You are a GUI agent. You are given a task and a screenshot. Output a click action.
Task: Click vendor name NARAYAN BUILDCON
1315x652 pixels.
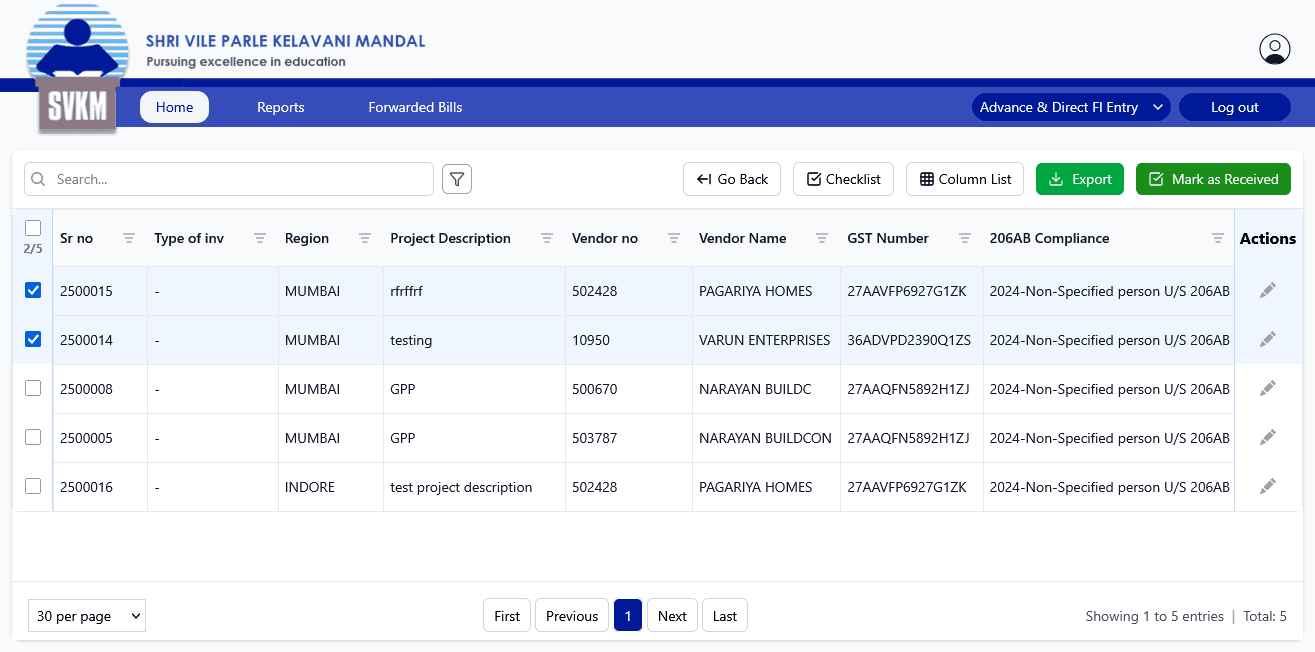pos(765,438)
